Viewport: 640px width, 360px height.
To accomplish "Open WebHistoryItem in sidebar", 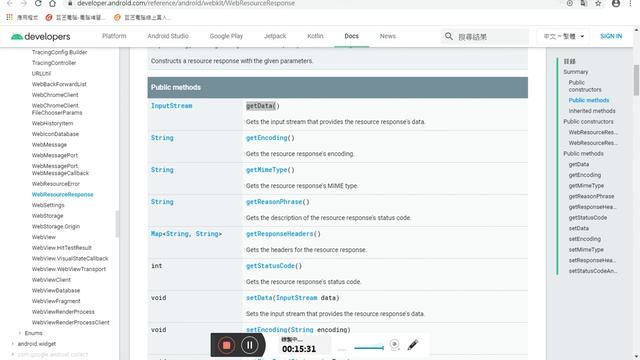I will click(52, 123).
